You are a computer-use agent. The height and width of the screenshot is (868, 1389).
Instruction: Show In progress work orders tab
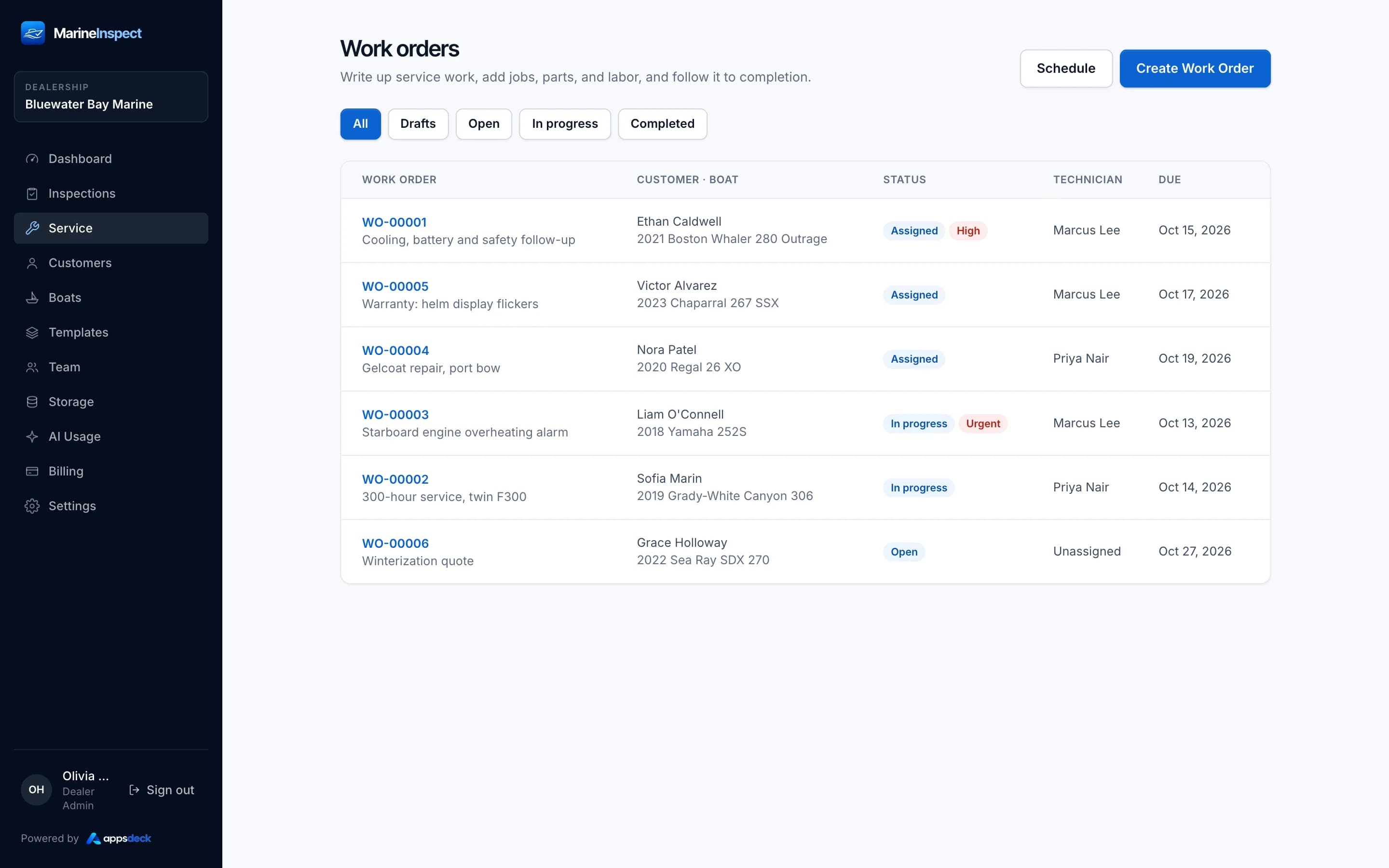565,124
